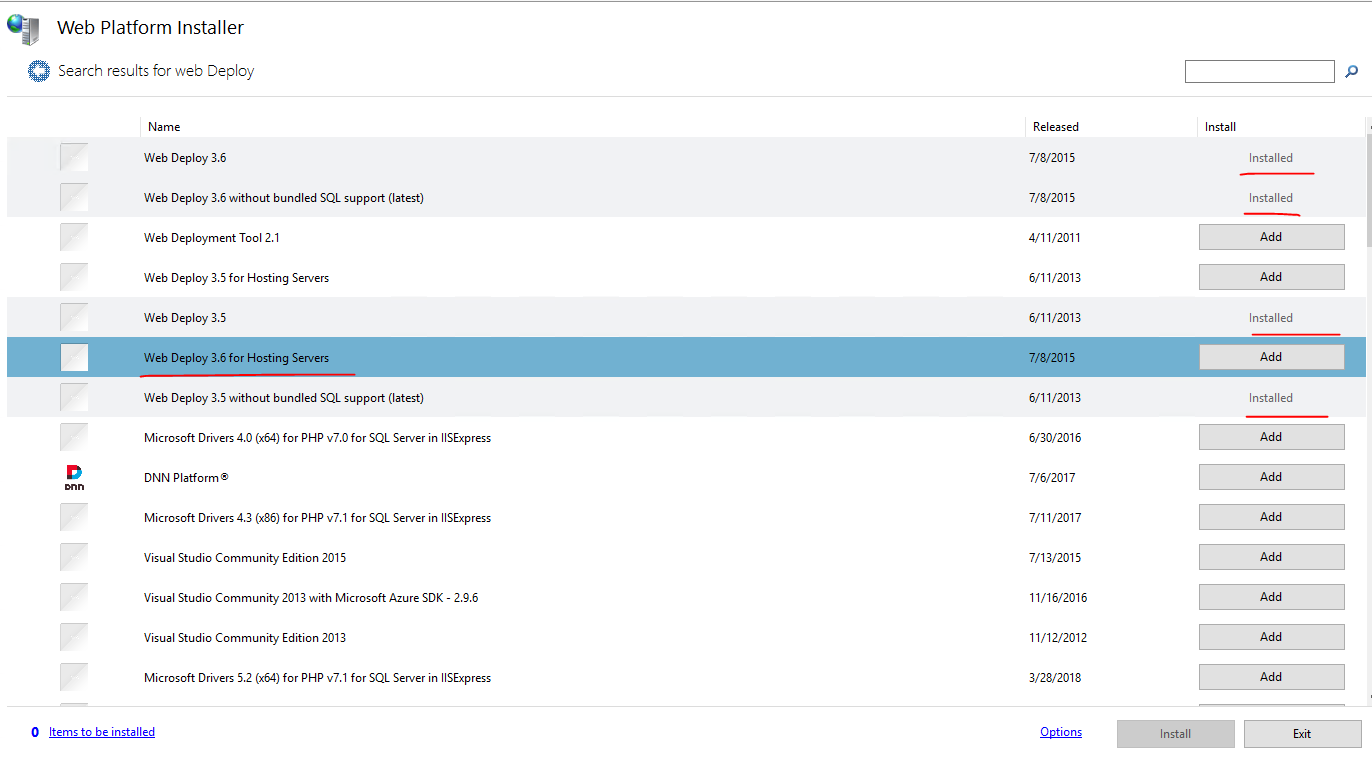
Task: Click the Web Platform Installer globe icon
Action: point(24,29)
